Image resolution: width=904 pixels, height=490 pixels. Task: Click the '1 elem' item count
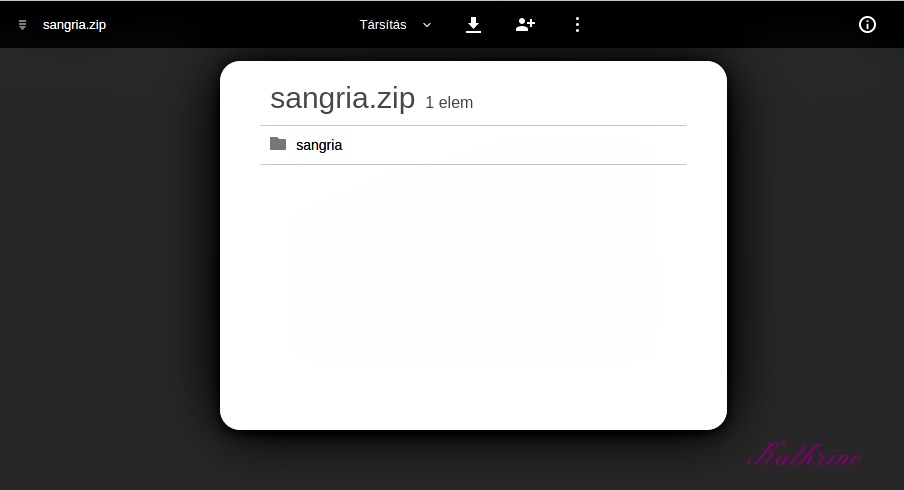point(449,103)
